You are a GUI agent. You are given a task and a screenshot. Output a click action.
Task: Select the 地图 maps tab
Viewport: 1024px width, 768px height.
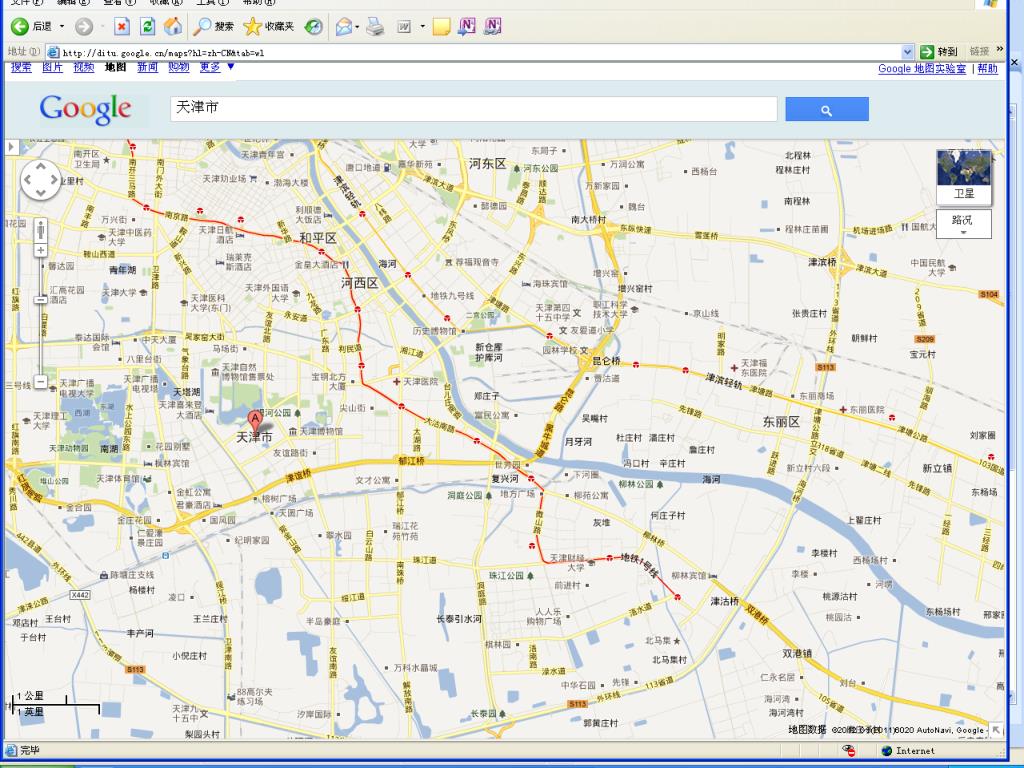pos(116,67)
